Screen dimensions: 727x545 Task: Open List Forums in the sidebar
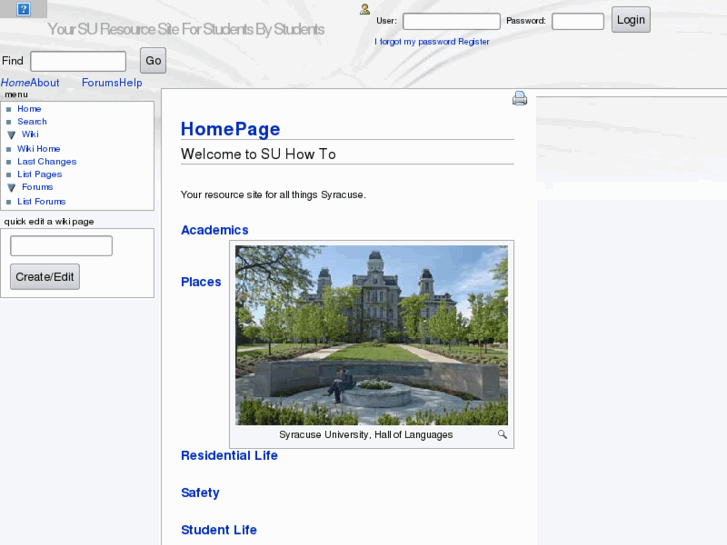[41, 202]
